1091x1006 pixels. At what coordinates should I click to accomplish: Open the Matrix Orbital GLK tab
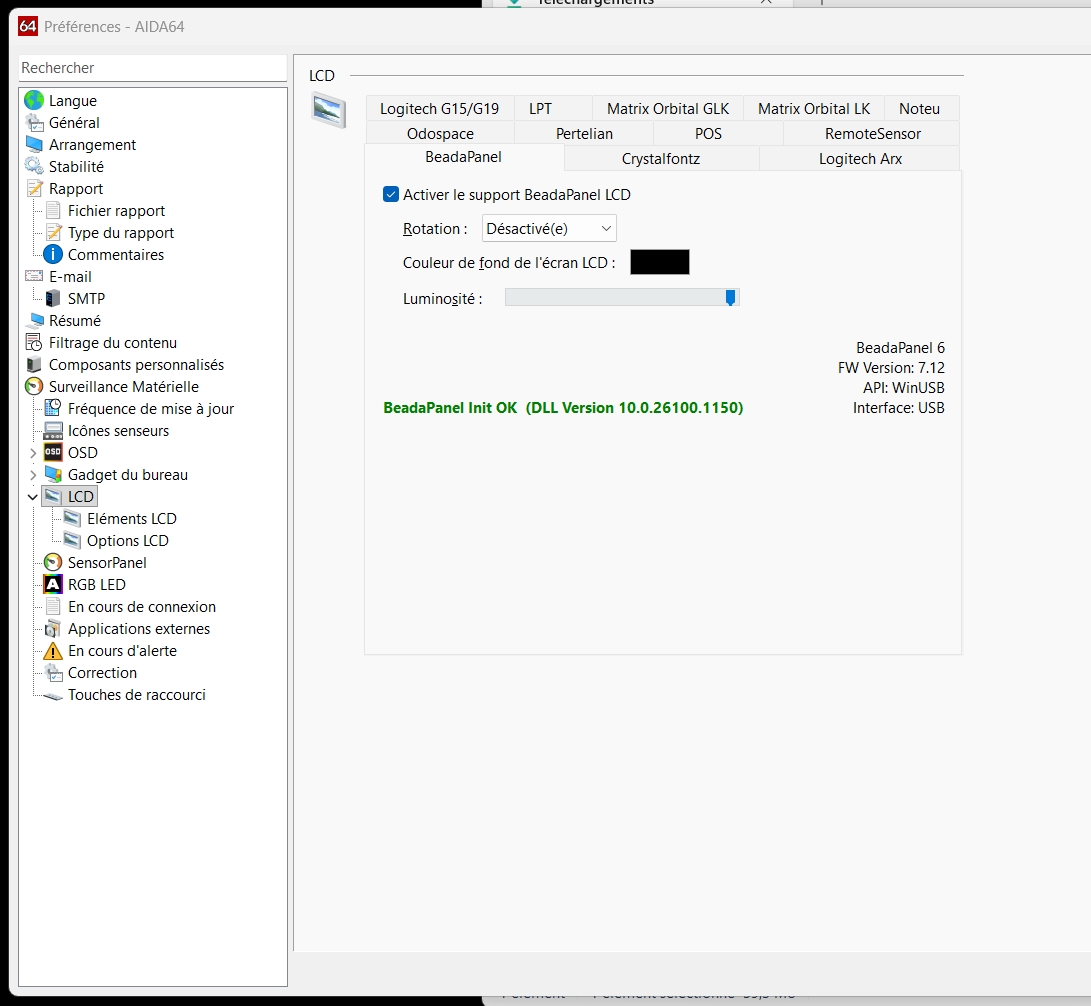pyautogui.click(x=668, y=109)
